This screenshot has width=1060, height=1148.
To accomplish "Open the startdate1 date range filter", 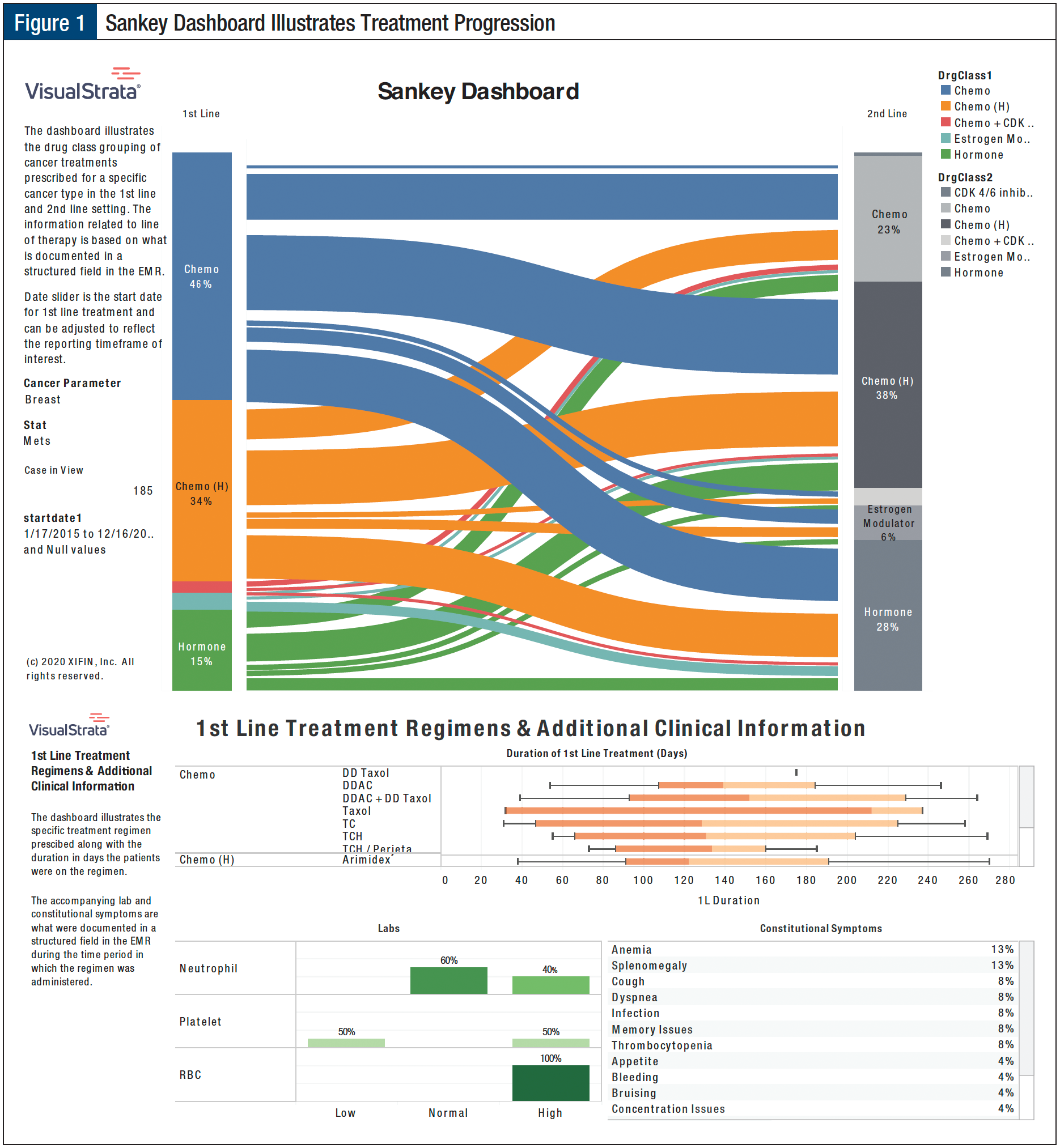I will [88, 534].
